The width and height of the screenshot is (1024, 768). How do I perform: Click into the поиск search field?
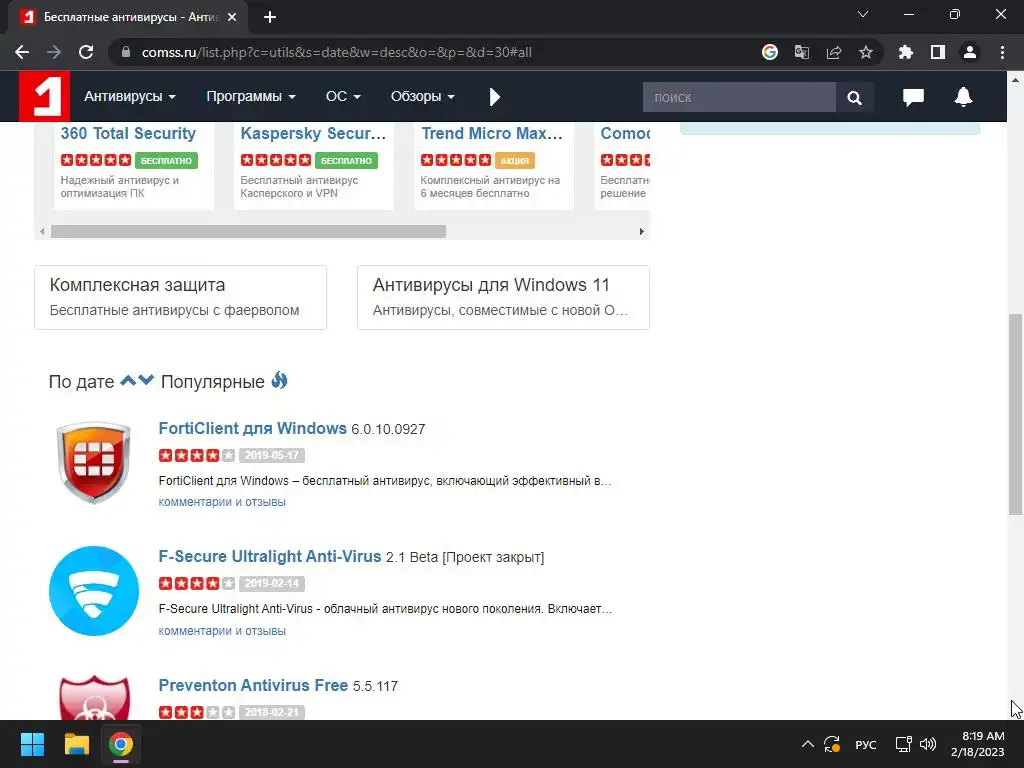click(739, 97)
